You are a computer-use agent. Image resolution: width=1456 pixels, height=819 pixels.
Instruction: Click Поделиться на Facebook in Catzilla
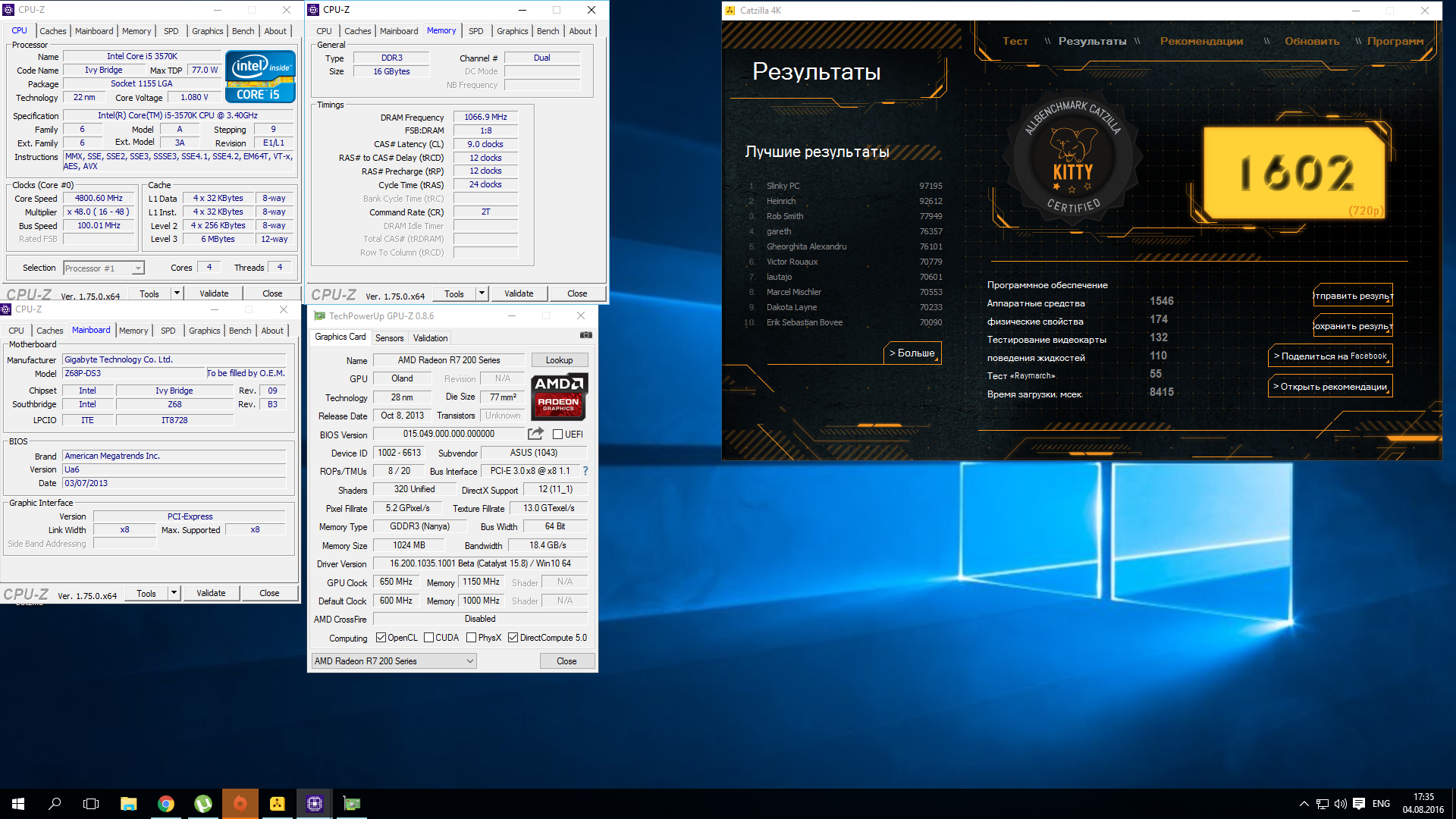[x=1330, y=356]
